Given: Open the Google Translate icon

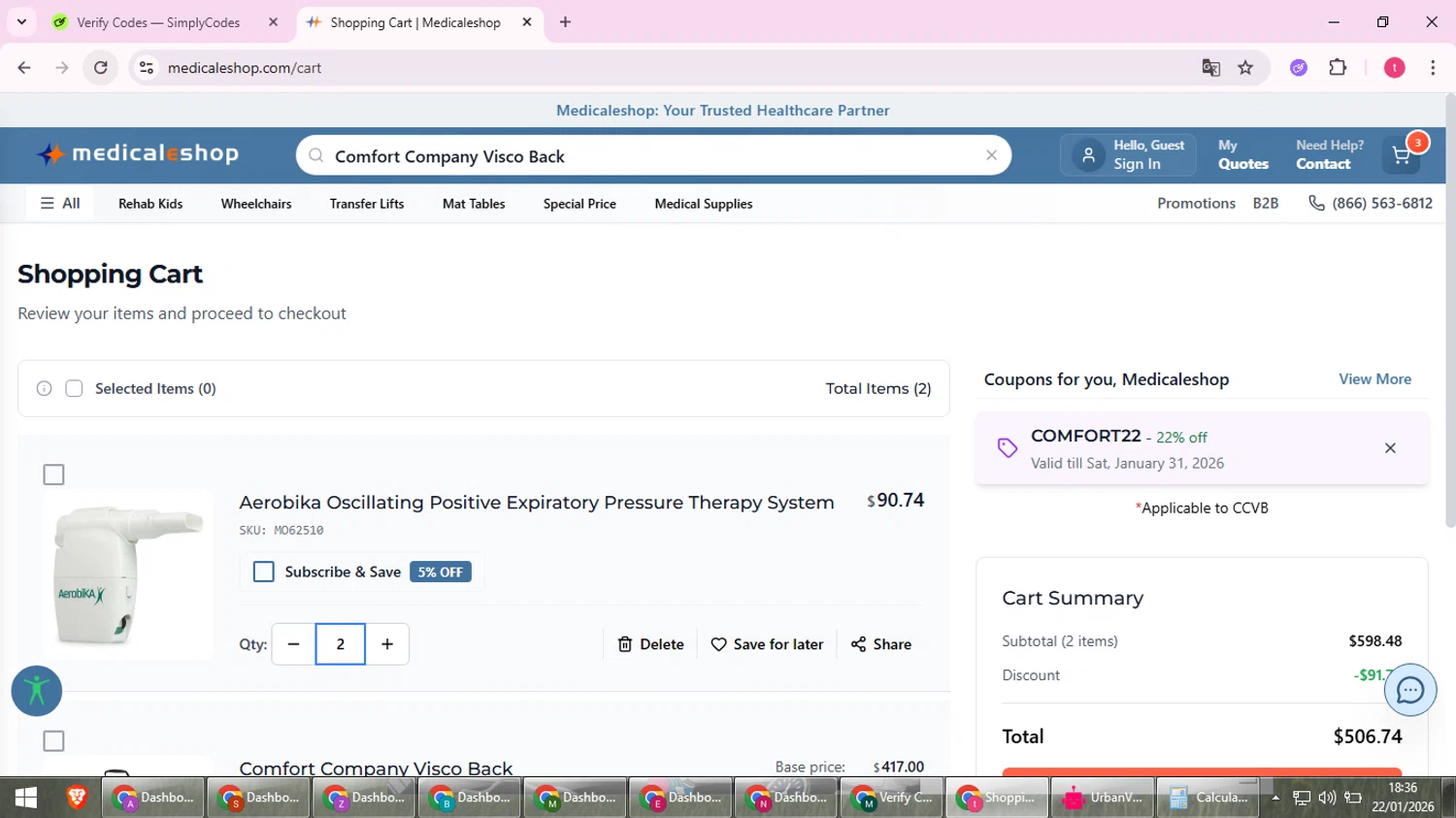Looking at the screenshot, I should coord(1210,68).
